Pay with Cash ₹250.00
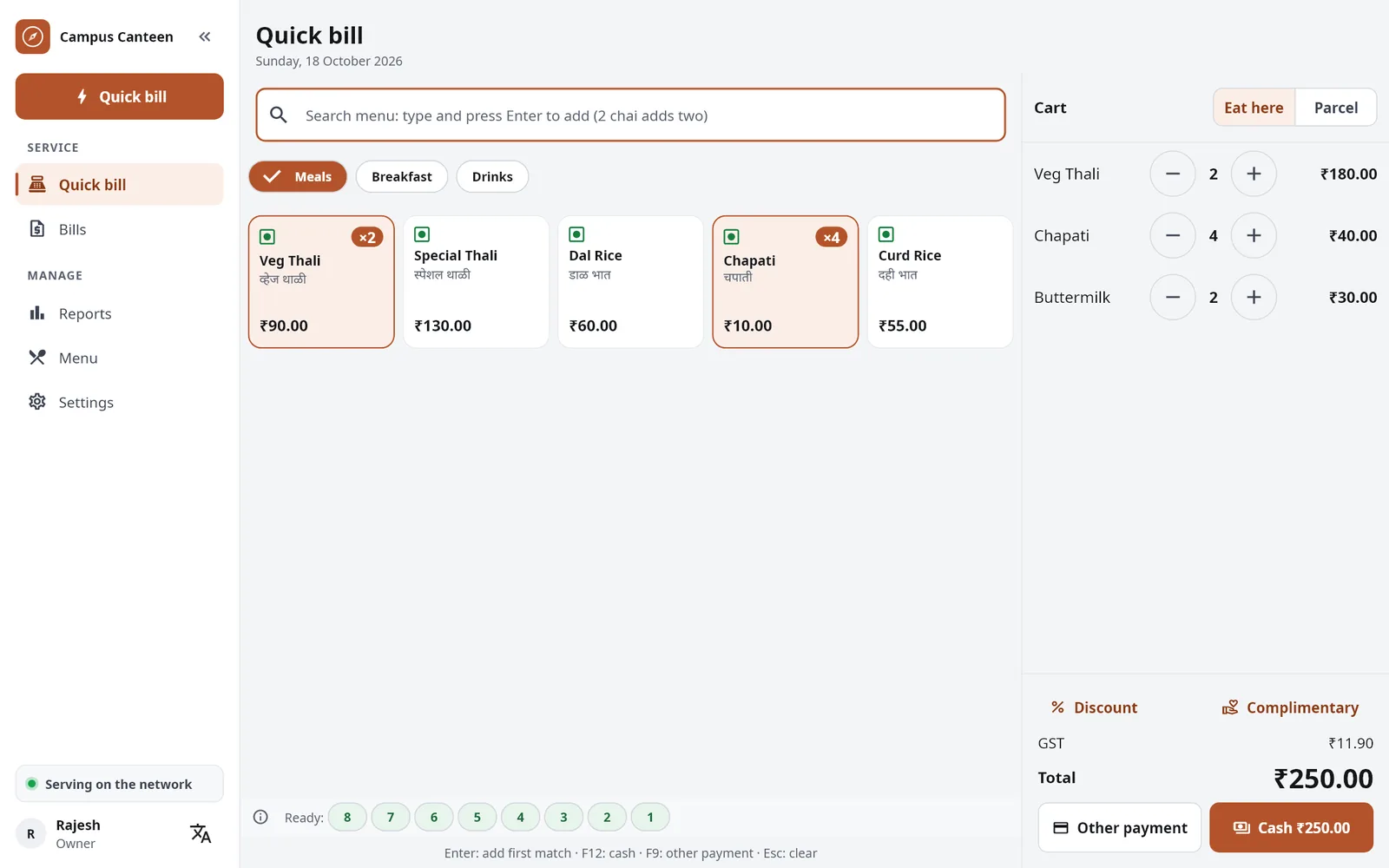 pos(1292,827)
